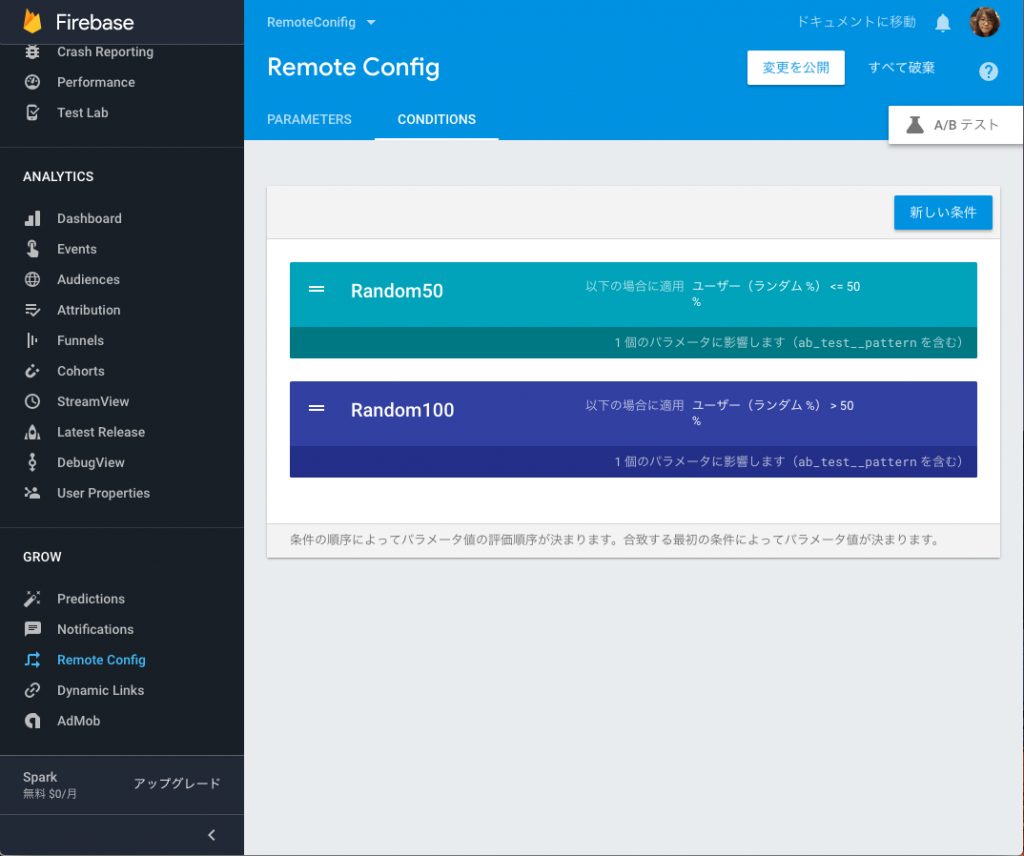Click the Firebase flame logo icon
Screen dimensions: 1024x856
tap(32, 22)
